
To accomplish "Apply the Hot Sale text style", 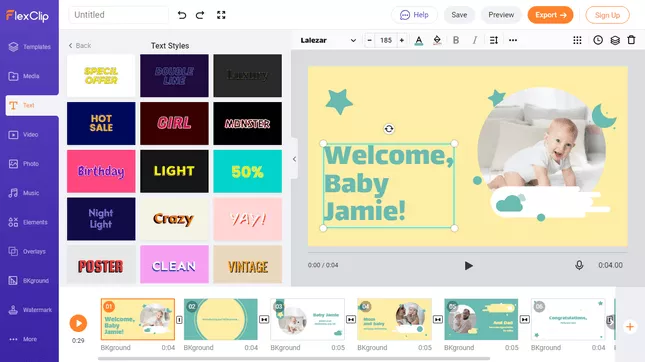I will click(x=101, y=123).
